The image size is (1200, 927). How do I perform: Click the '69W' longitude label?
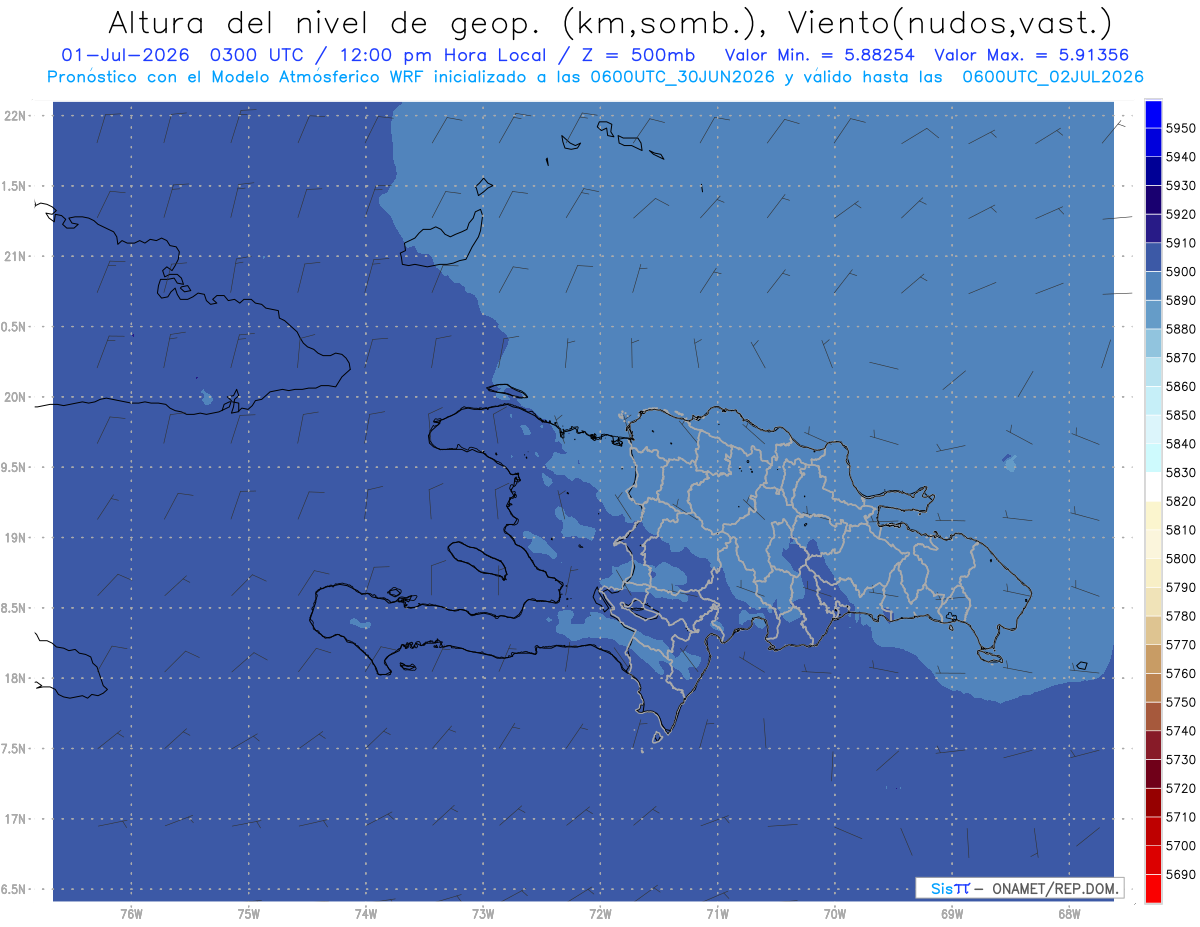coord(952,914)
